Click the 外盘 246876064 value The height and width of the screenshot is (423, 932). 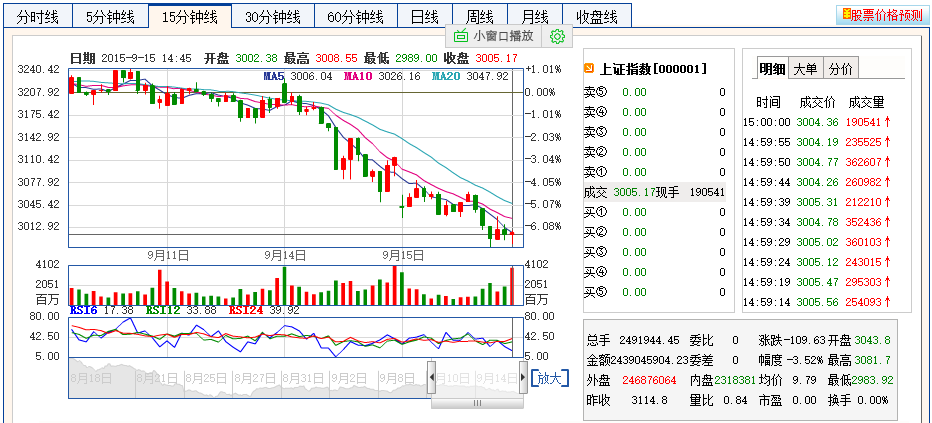649,380
